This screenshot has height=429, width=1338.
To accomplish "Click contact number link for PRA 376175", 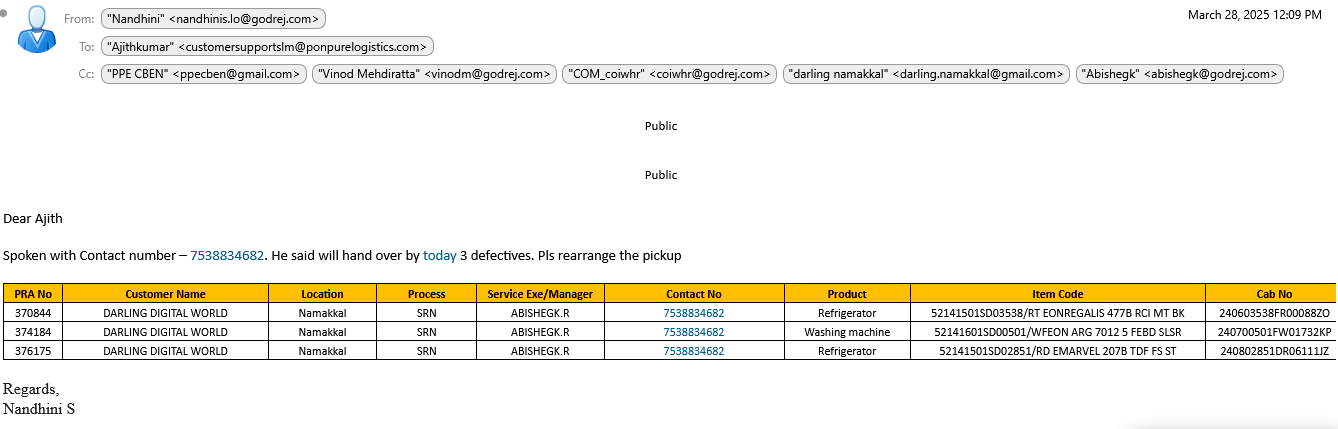I will tap(693, 351).
